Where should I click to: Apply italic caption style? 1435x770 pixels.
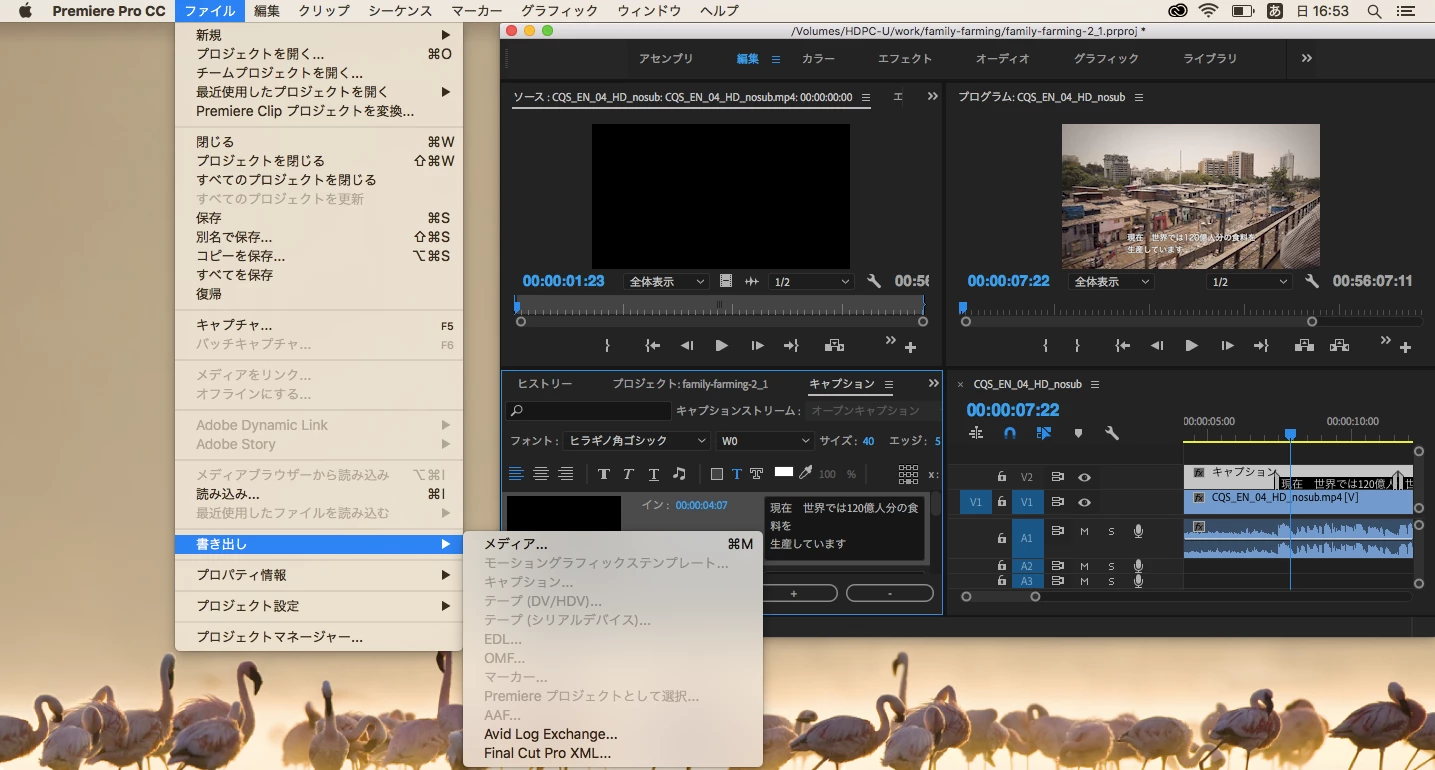coord(628,474)
